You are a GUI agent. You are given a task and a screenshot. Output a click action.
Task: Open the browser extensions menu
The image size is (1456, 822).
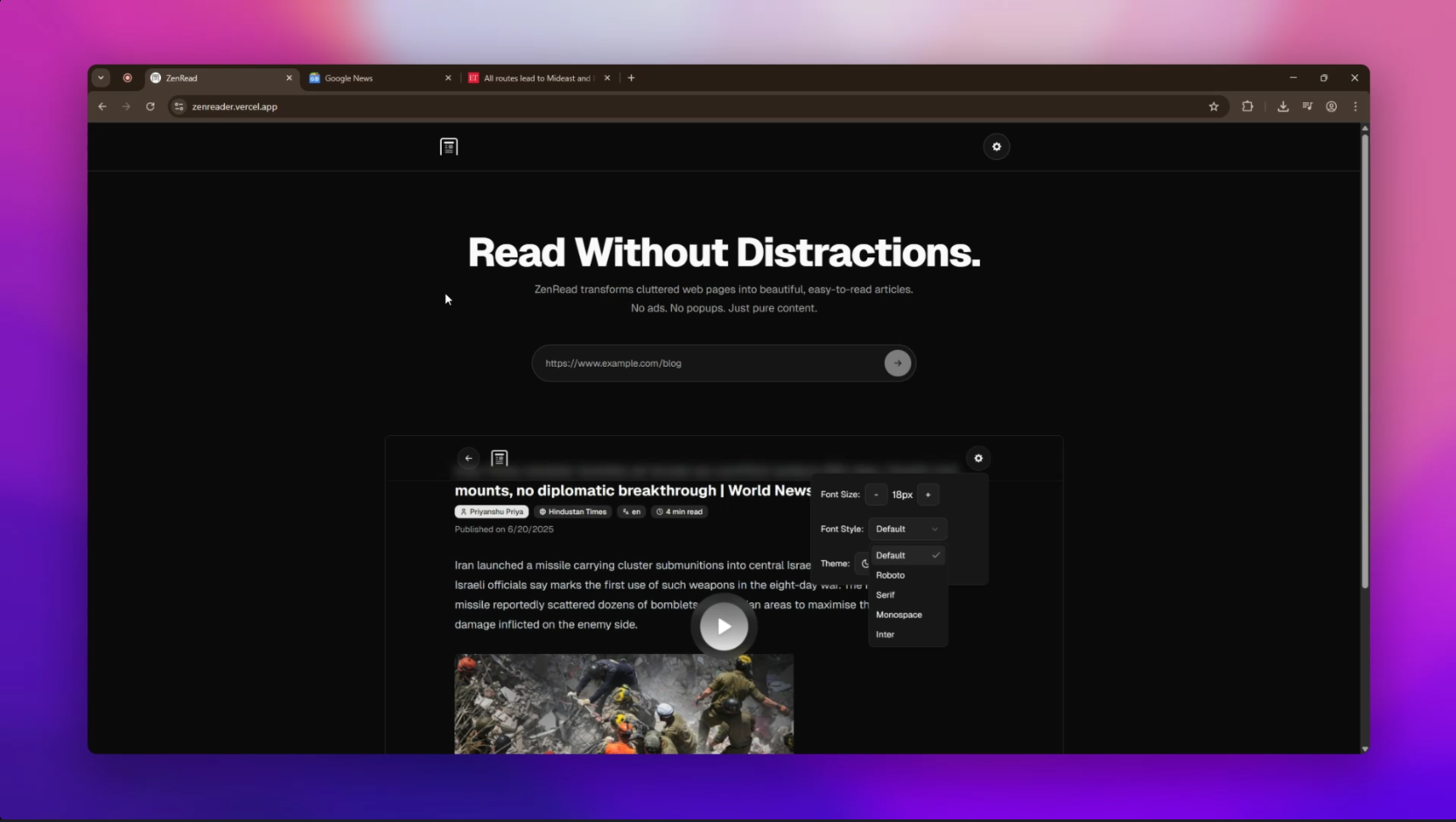(x=1248, y=107)
